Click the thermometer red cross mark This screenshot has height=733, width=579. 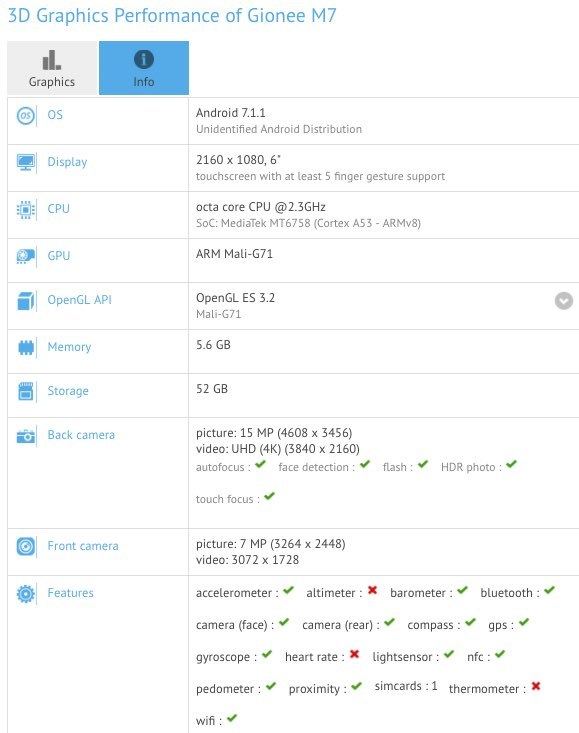click(x=536, y=686)
